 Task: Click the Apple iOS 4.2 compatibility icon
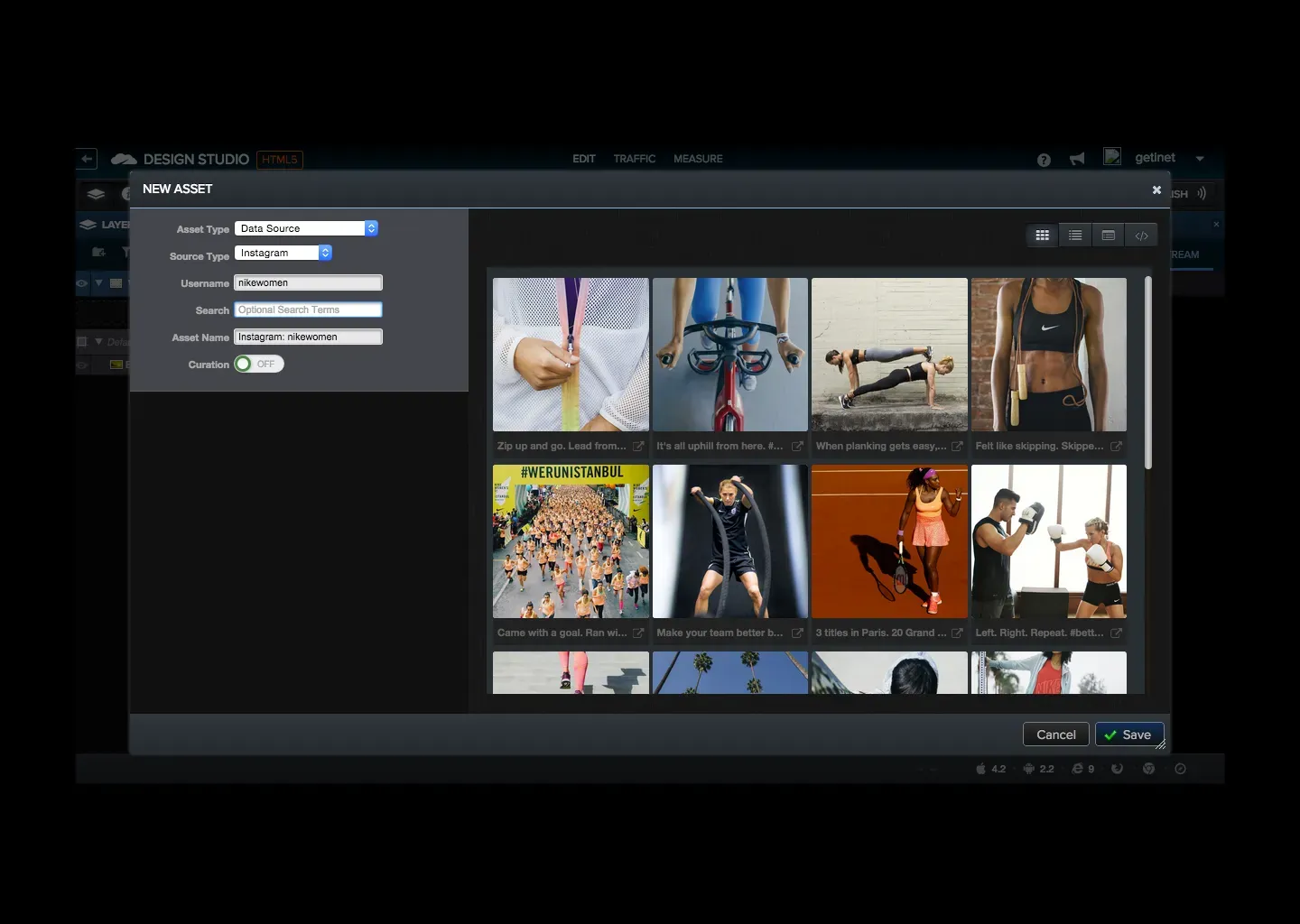(981, 769)
